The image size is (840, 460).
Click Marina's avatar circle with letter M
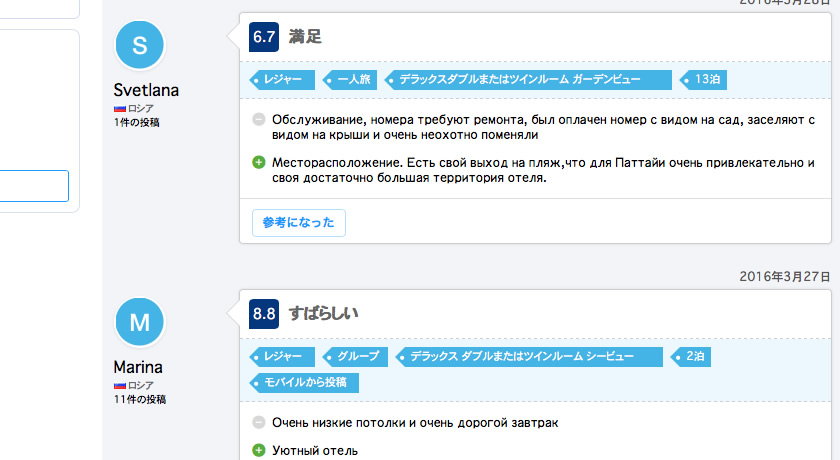(x=139, y=322)
